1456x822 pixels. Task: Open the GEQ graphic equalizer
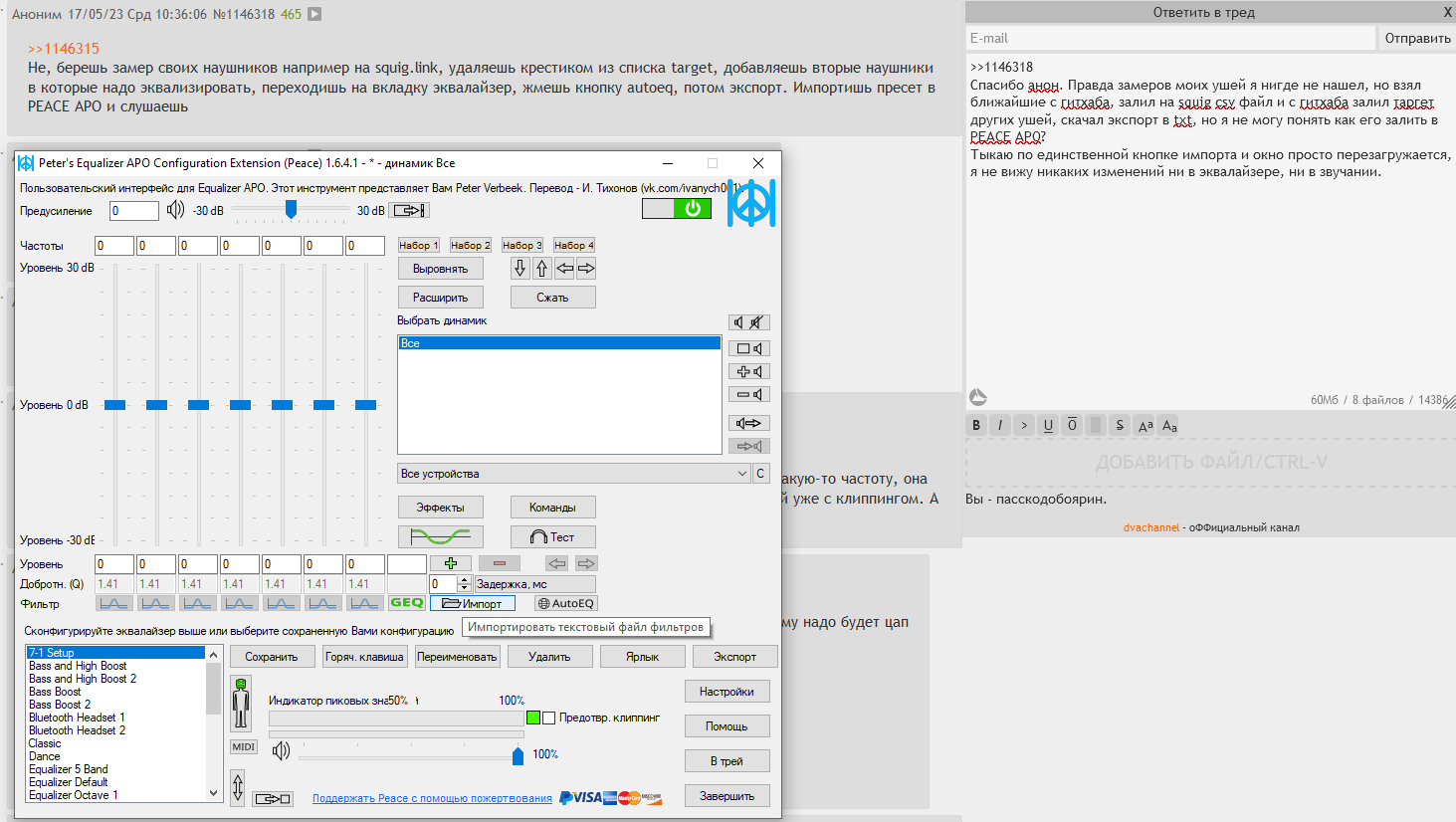coord(407,603)
